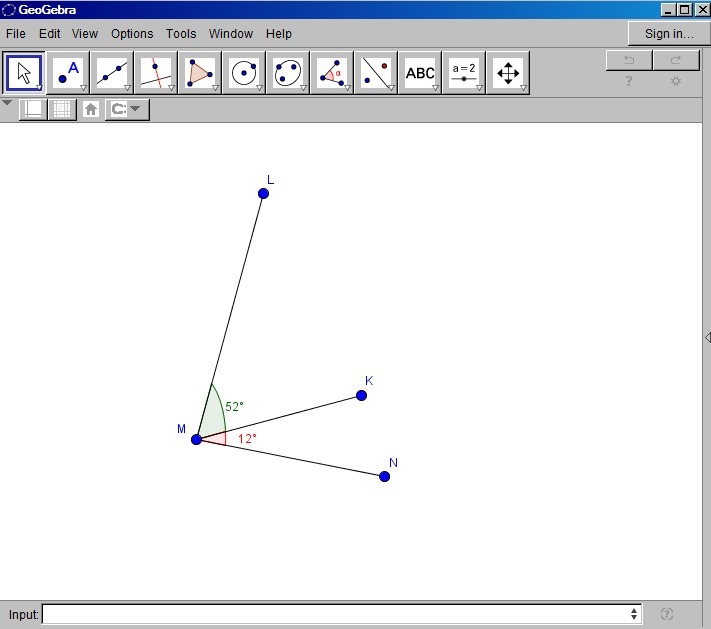Viewport: 711px width, 629px height.
Task: Open the toolbar help question mark
Action: [x=628, y=81]
